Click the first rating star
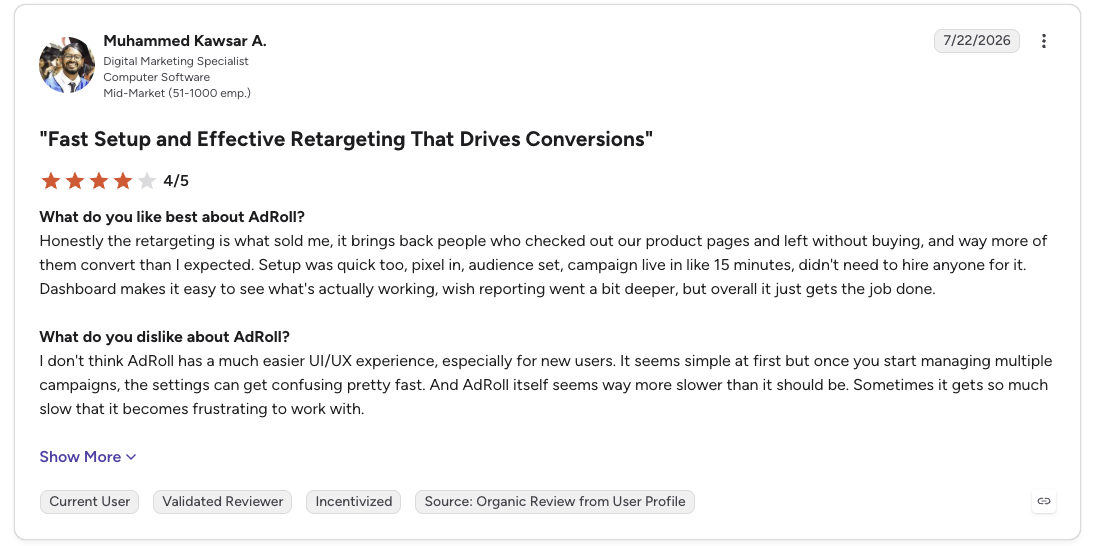The height and width of the screenshot is (546, 1095). [50, 182]
